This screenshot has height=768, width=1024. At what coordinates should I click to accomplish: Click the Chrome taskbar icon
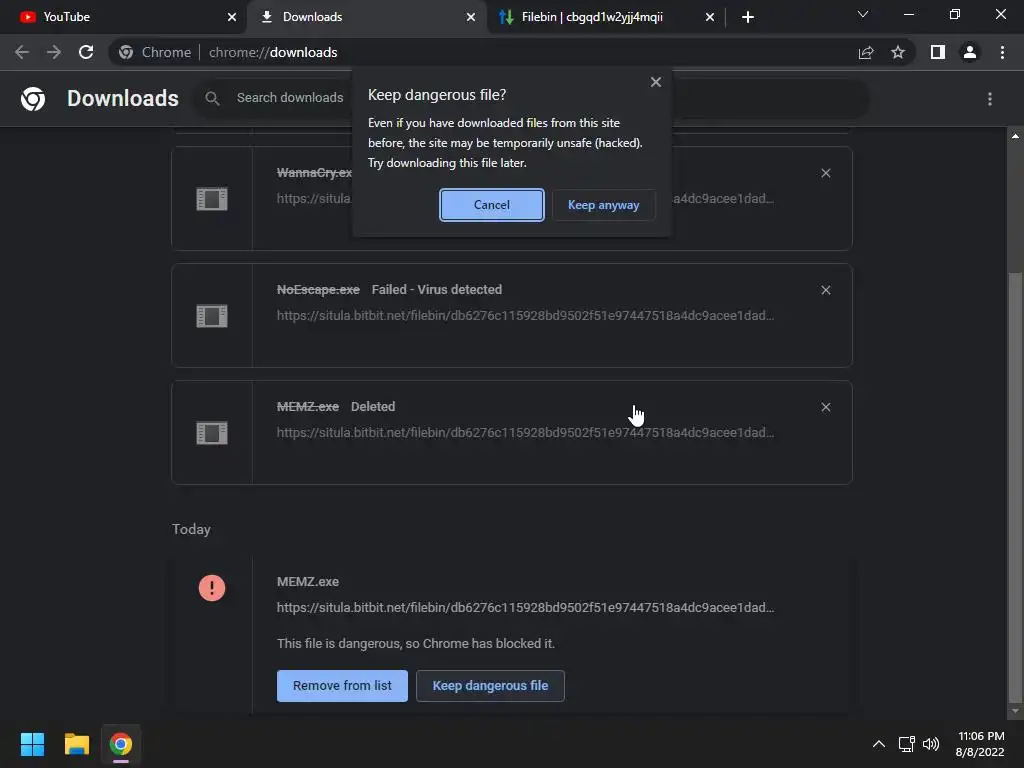coord(121,744)
